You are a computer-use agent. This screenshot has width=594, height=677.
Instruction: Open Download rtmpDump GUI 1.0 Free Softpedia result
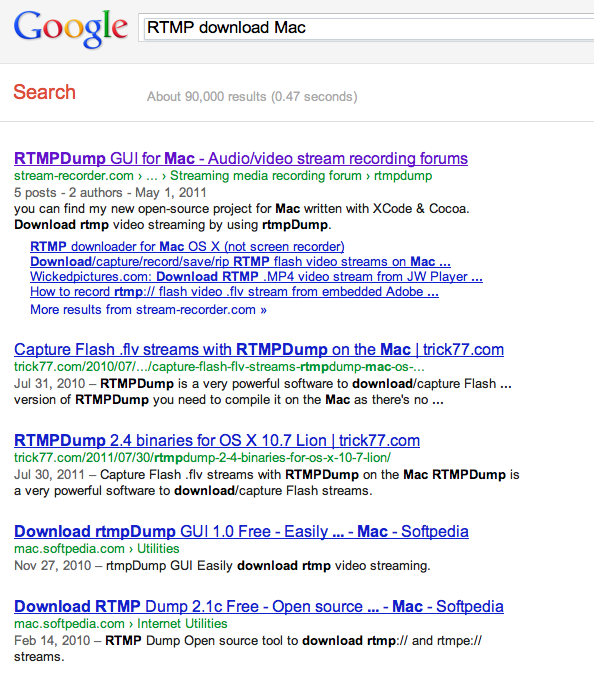point(241,531)
